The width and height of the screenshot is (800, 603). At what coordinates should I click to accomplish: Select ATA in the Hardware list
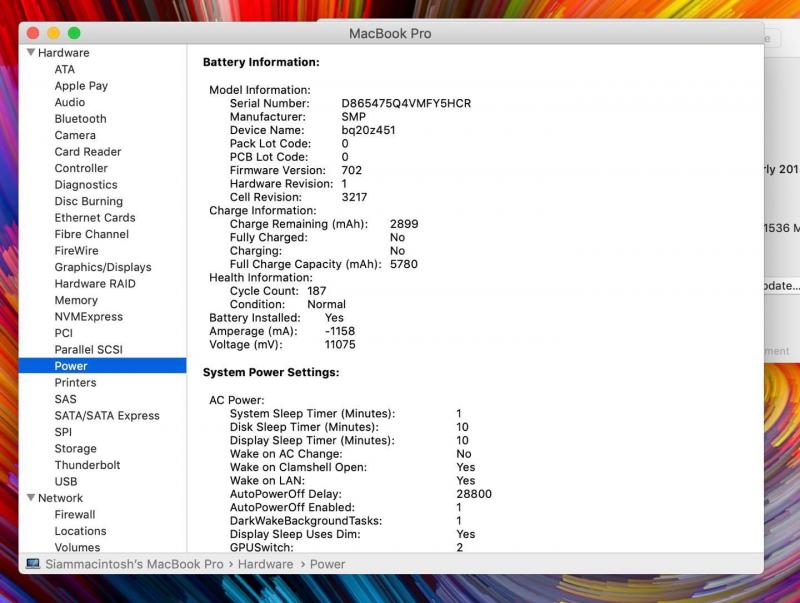pyautogui.click(x=65, y=69)
